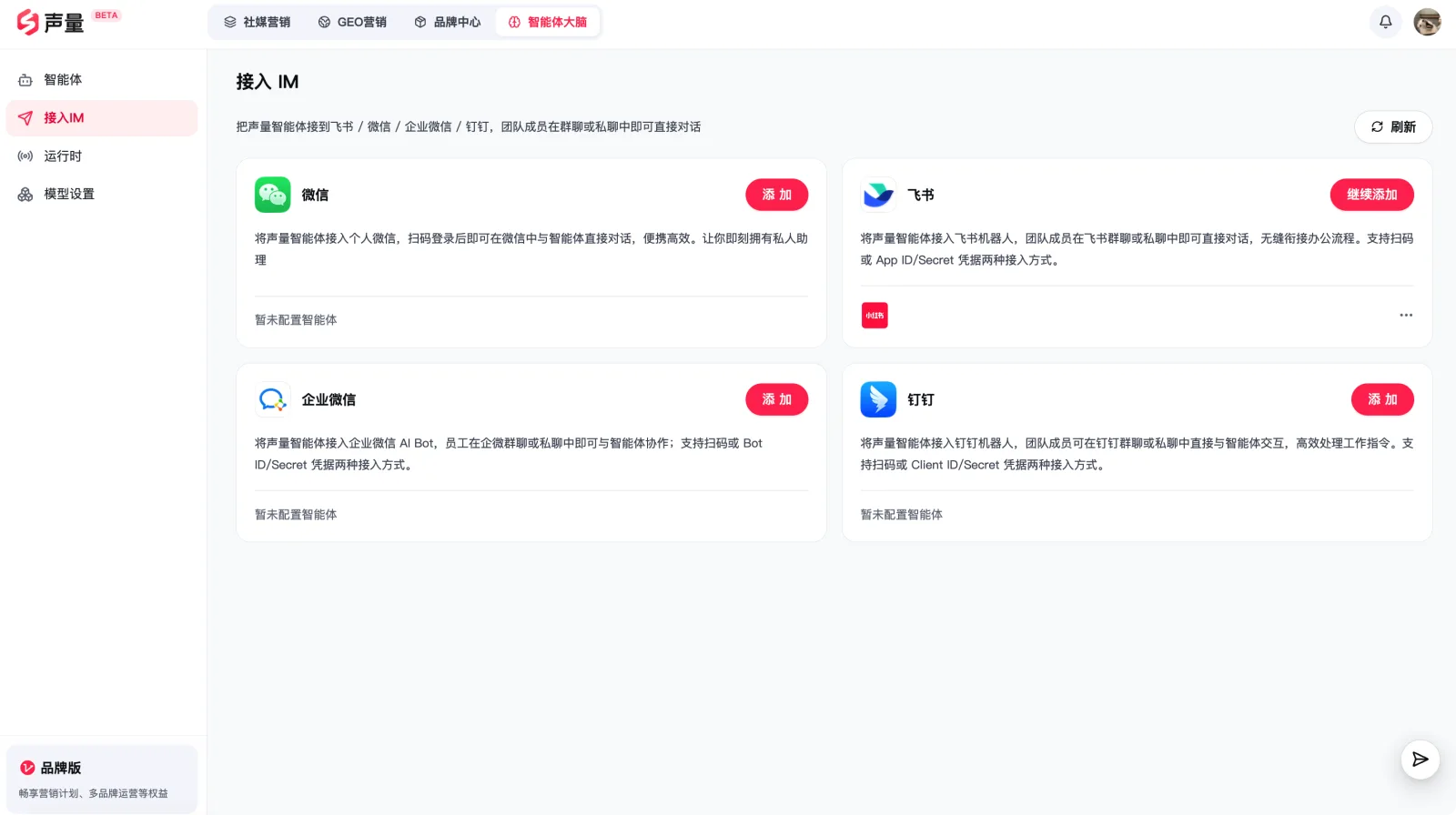The height and width of the screenshot is (815, 1456).
Task: Click the 钉钉 card title
Action: click(x=921, y=399)
